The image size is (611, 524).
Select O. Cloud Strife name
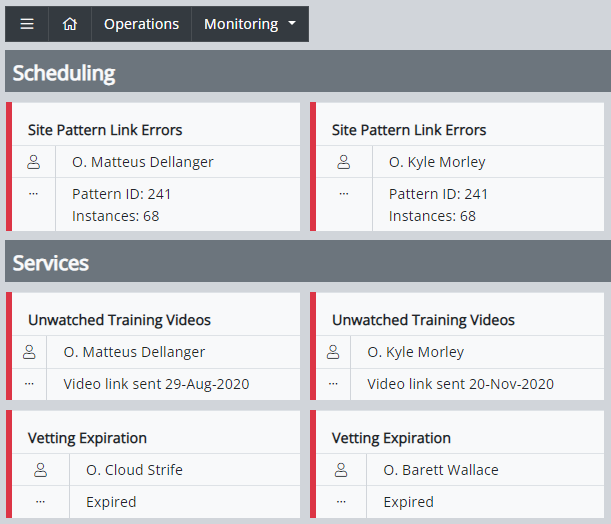coord(134,470)
